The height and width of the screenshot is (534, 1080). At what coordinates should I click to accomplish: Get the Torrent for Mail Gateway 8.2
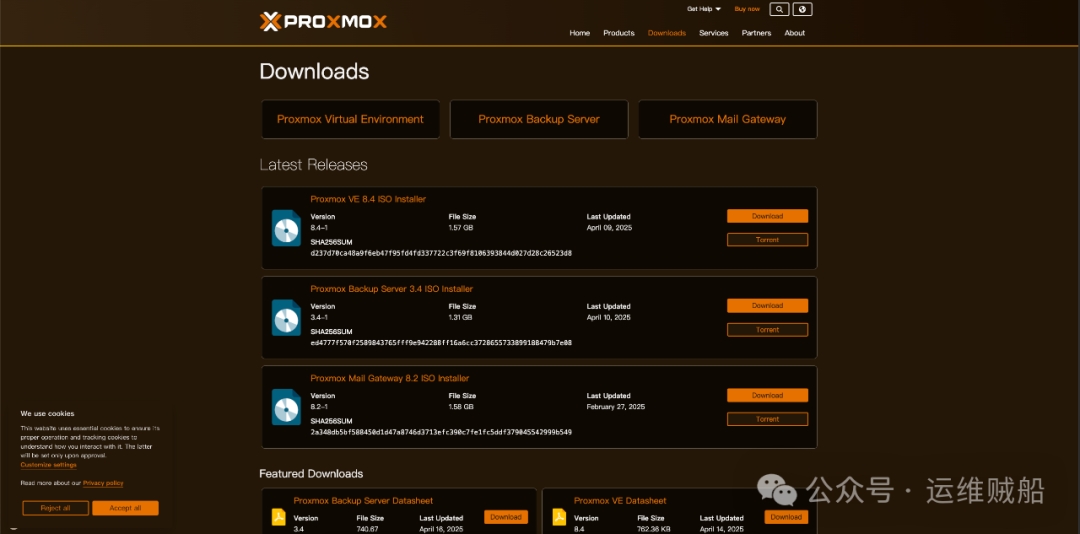click(767, 419)
